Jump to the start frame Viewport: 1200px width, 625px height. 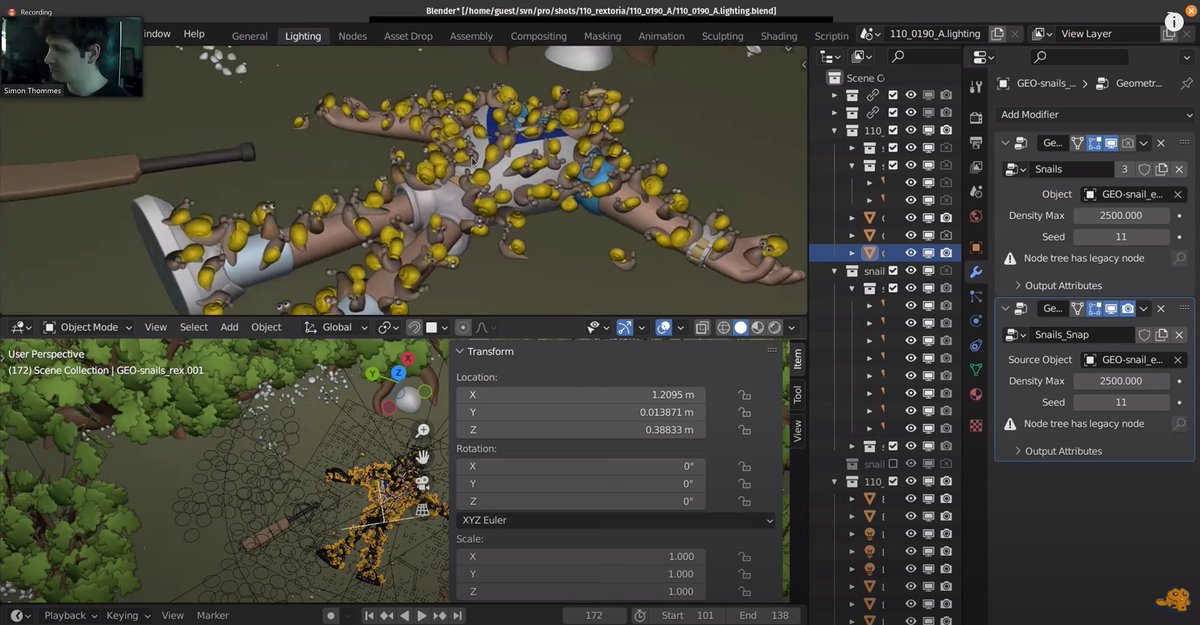pos(369,616)
